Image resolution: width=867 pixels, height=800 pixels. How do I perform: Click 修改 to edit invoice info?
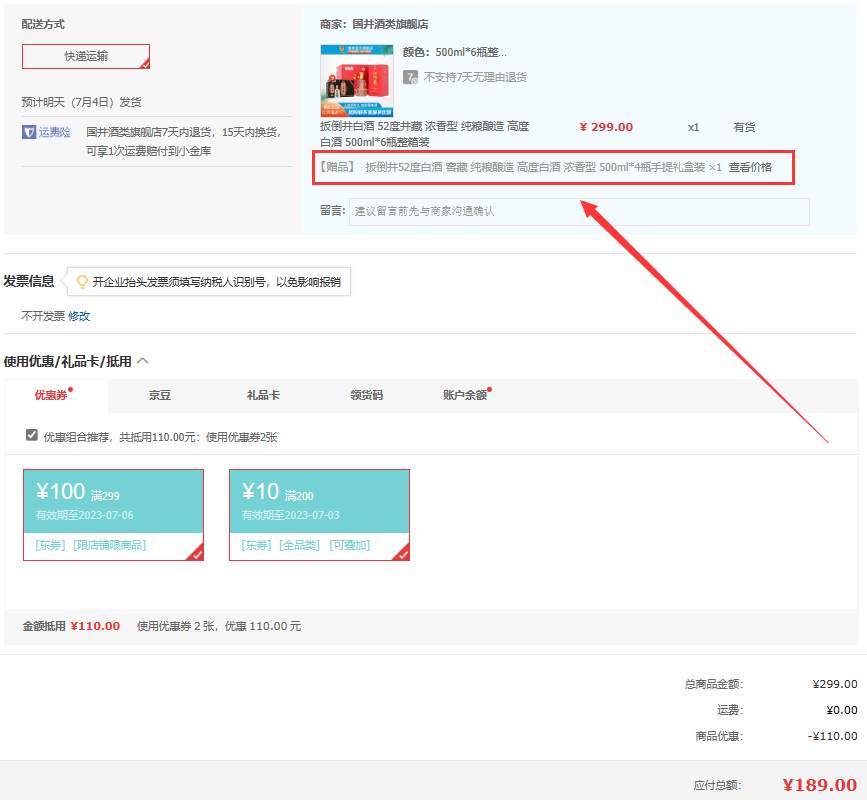pyautogui.click(x=79, y=316)
